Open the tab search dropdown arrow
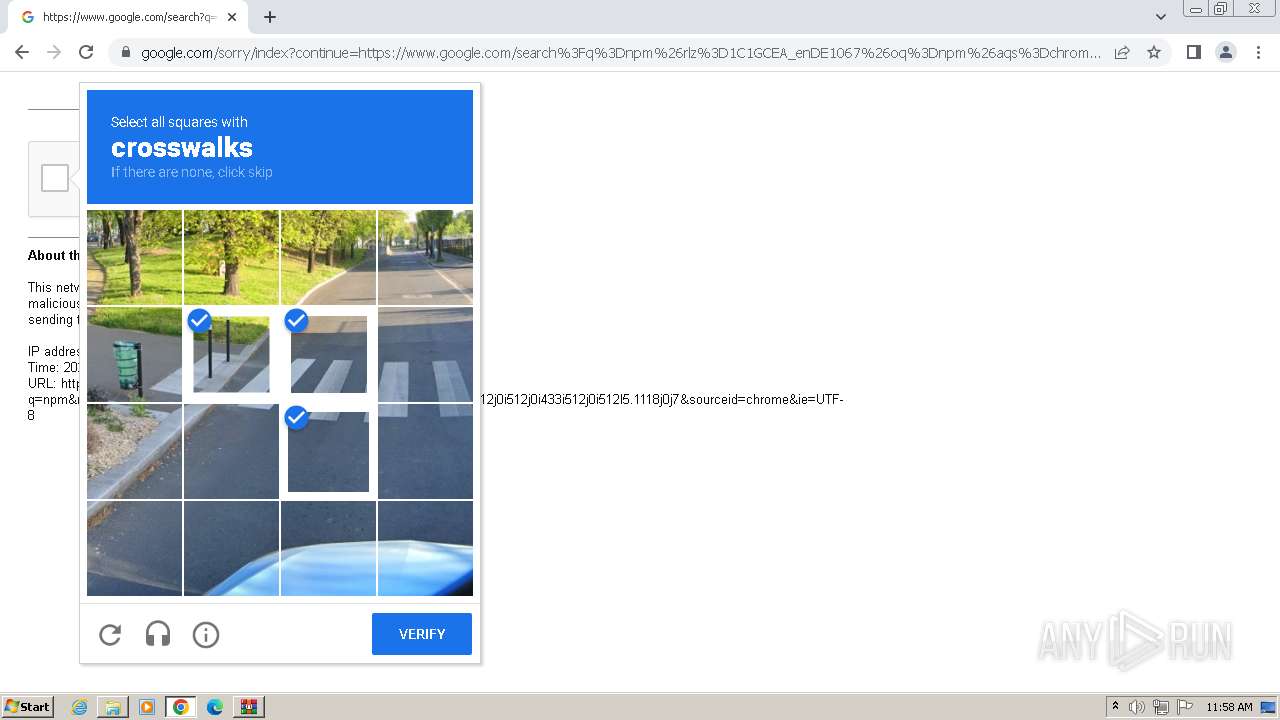1280x720 pixels. click(1160, 17)
